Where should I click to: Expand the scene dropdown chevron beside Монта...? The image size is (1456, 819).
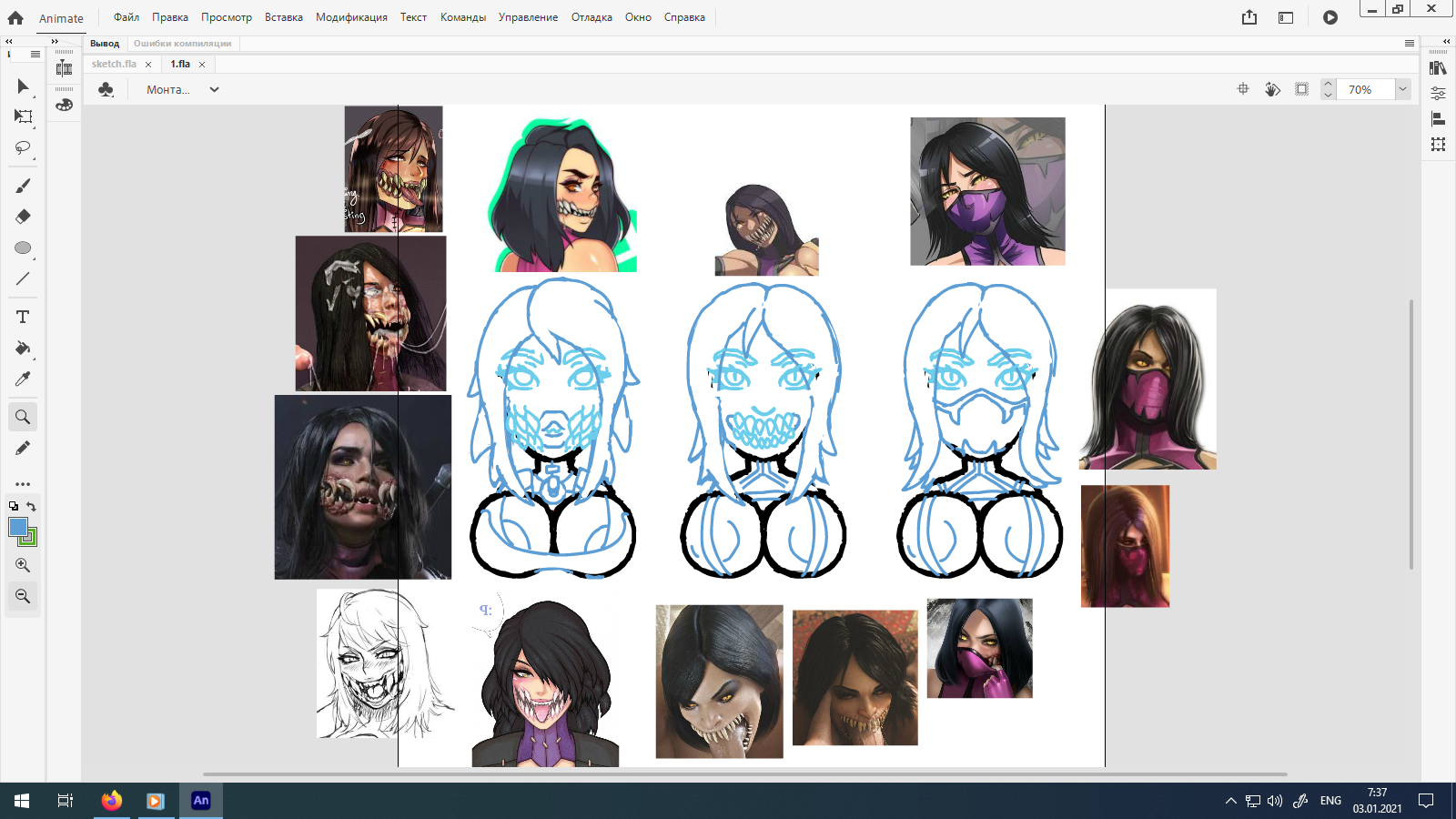click(x=214, y=89)
